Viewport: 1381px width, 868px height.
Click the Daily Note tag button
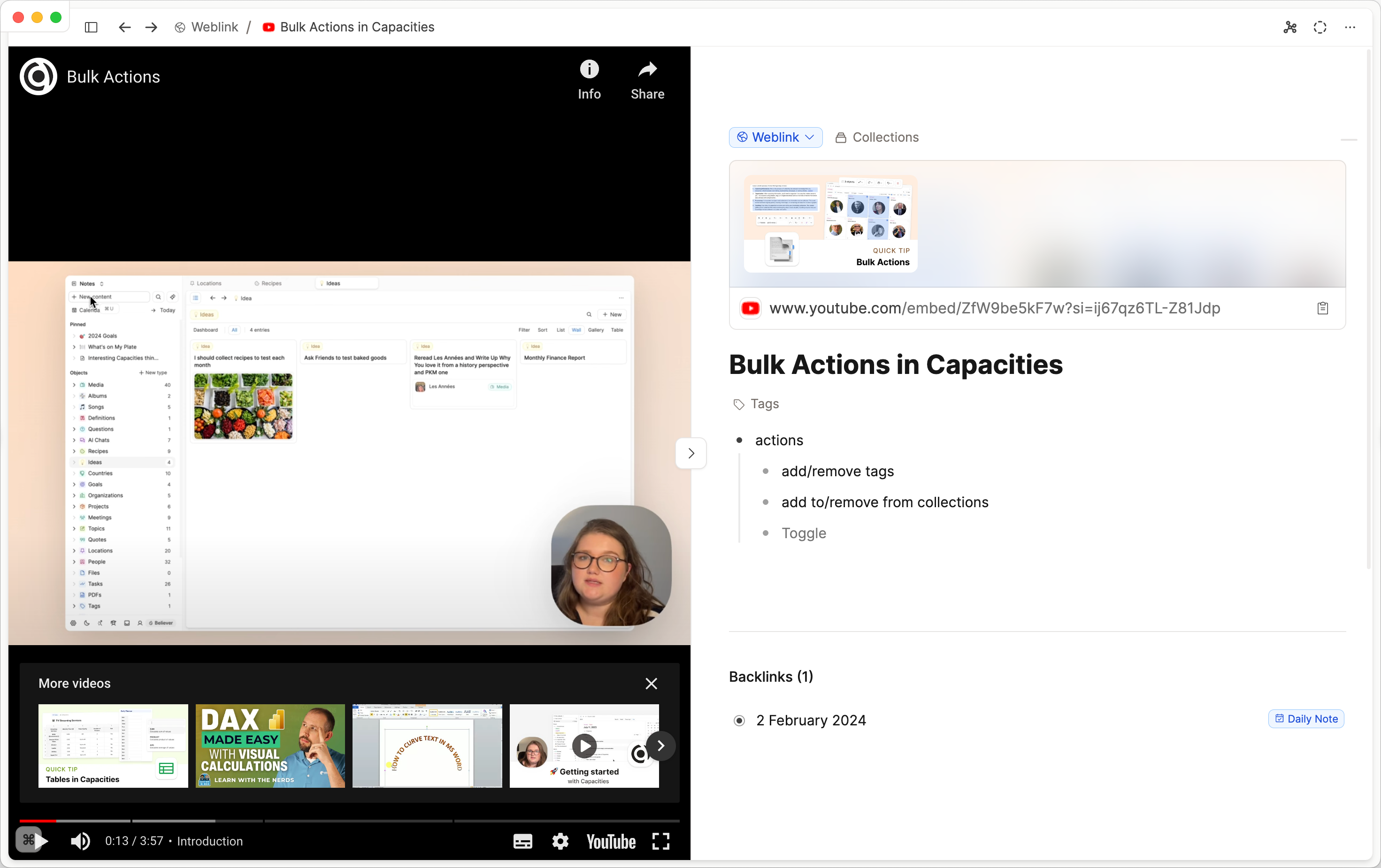1306,719
